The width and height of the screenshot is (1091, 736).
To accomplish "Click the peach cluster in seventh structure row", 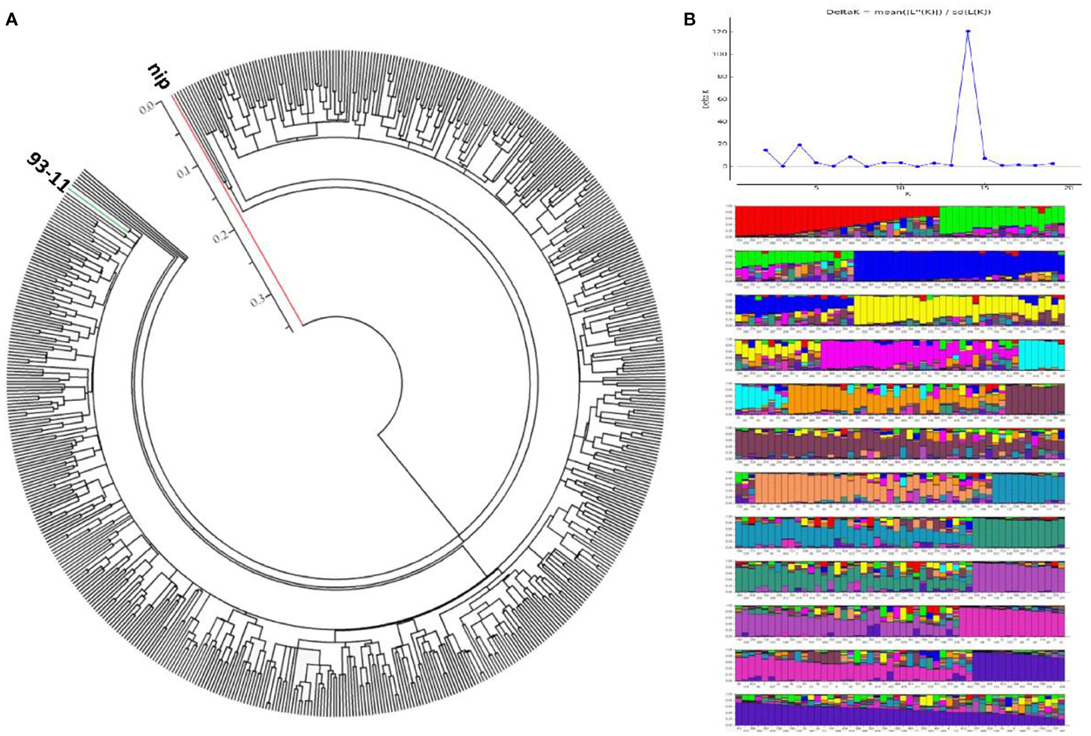I will click(x=873, y=487).
